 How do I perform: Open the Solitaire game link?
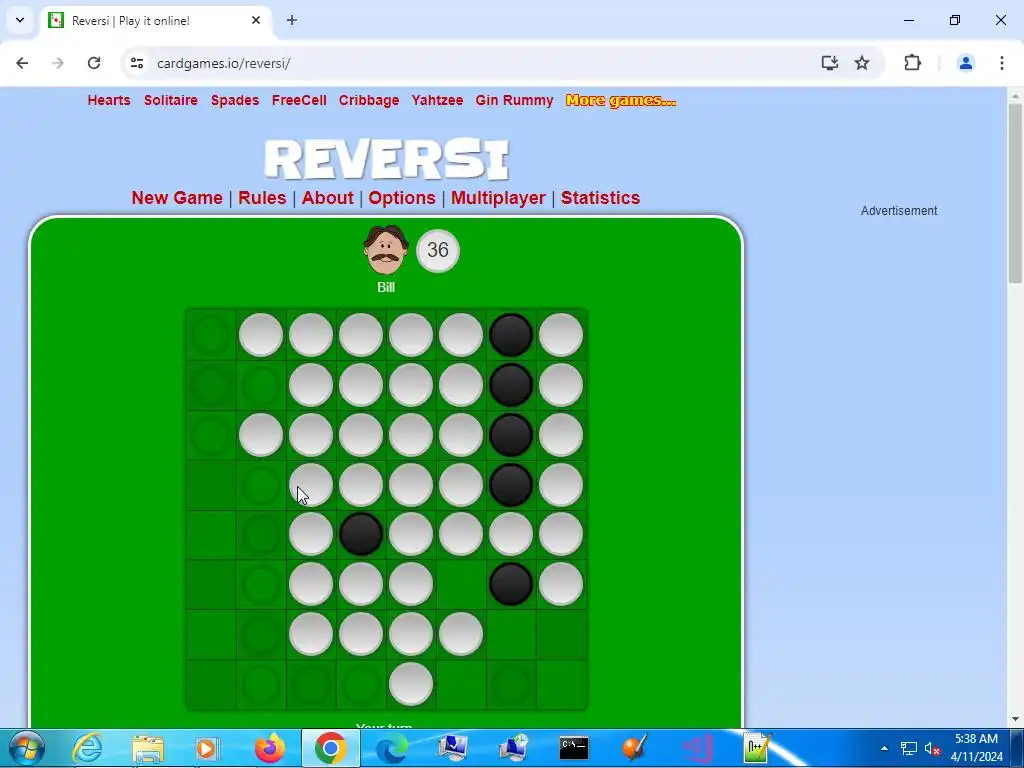click(x=170, y=100)
